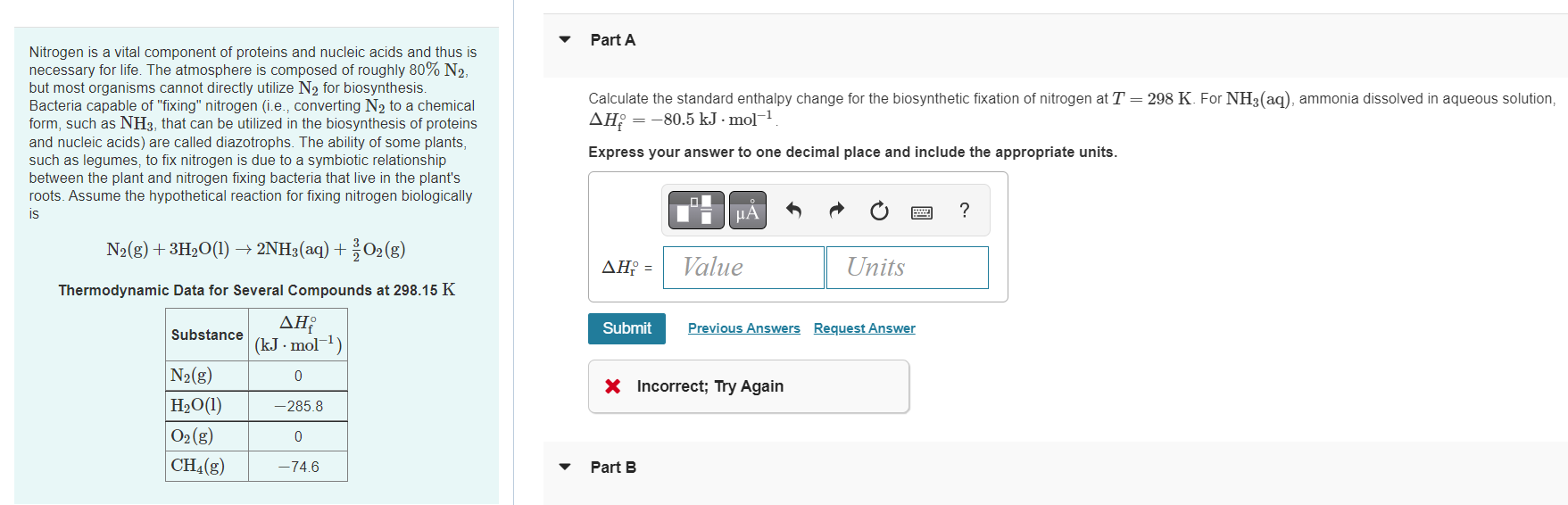Undo the last answer edit

coord(793,211)
